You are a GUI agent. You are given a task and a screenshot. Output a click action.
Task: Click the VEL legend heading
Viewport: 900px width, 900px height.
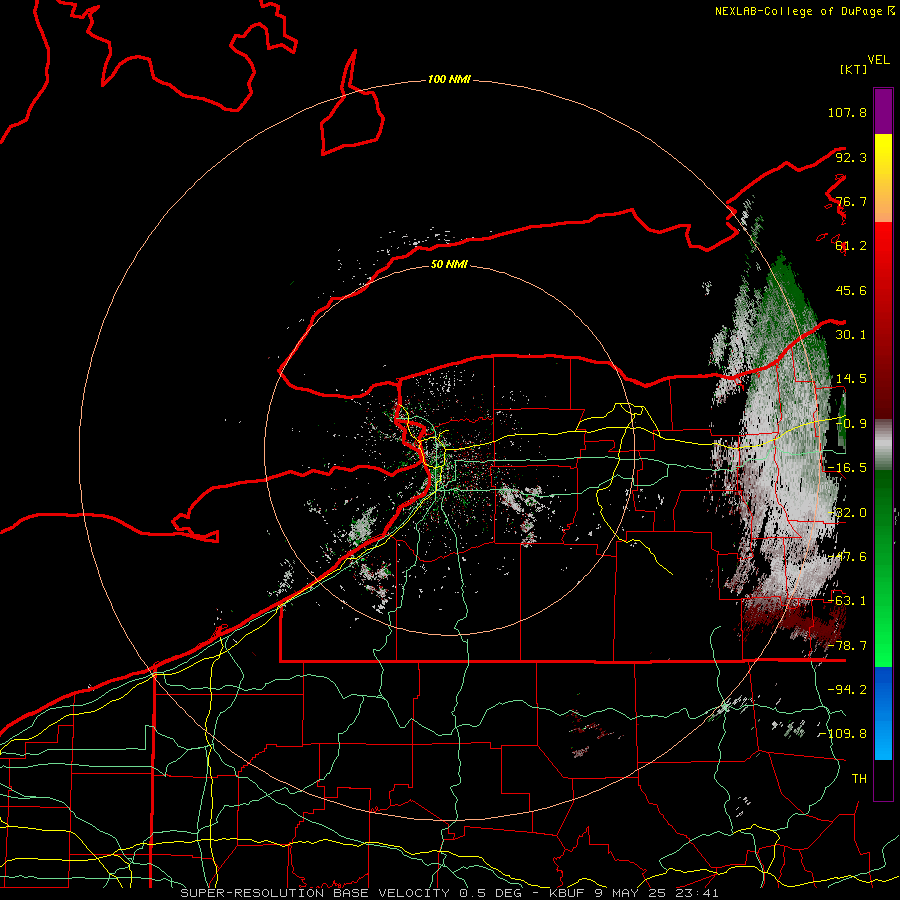click(879, 60)
